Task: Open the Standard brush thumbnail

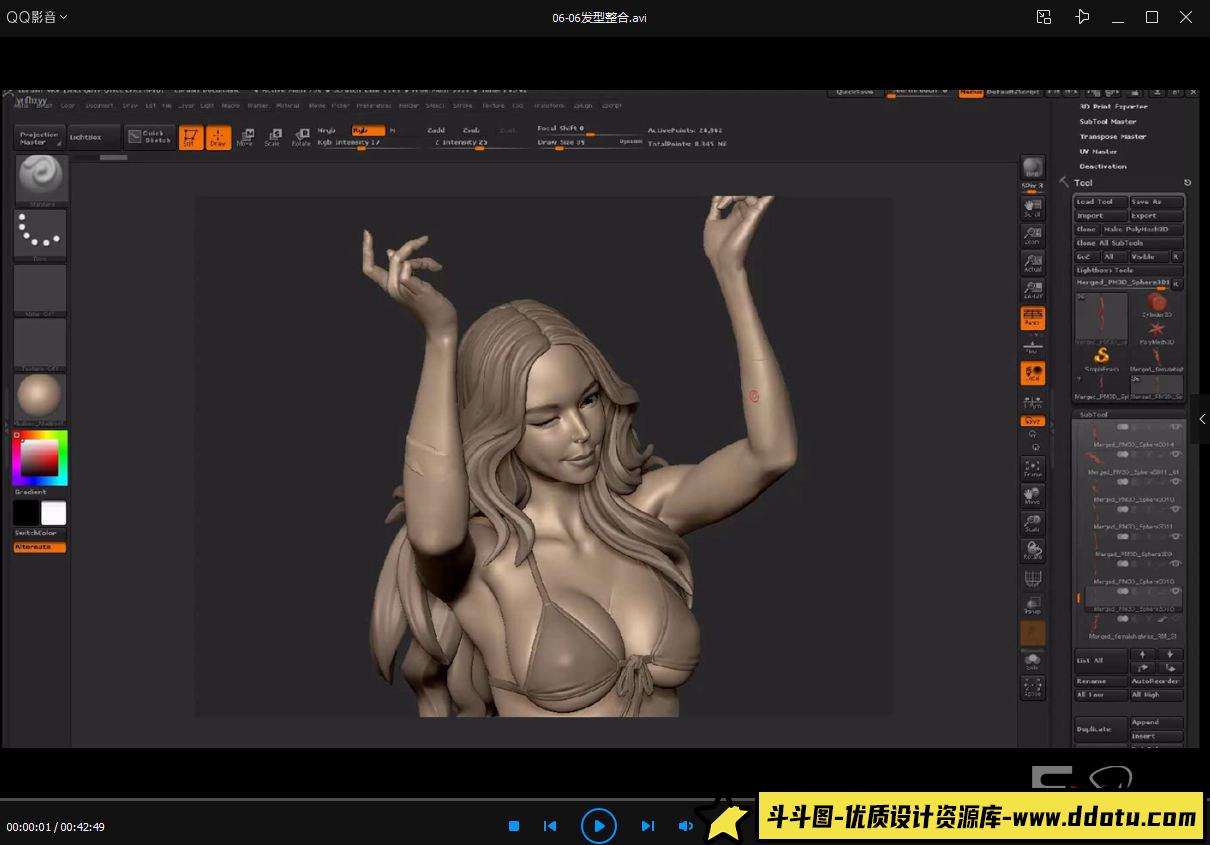Action: [41, 179]
